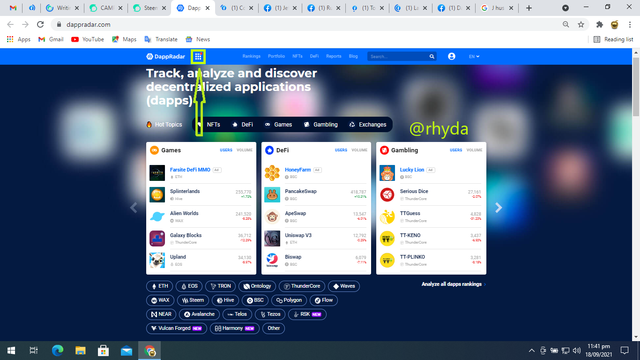This screenshot has height=360, width=640.
Task: Open NFTs in top navigation
Action: 298,56
